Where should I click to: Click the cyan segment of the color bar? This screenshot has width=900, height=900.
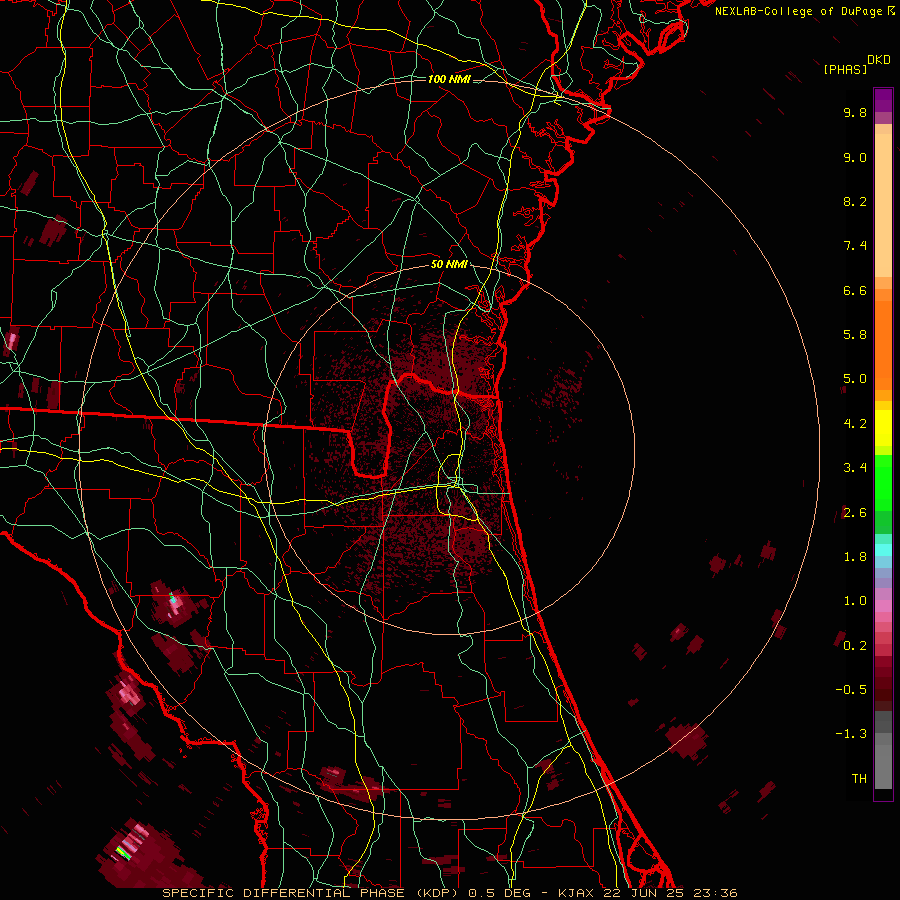pos(883,550)
